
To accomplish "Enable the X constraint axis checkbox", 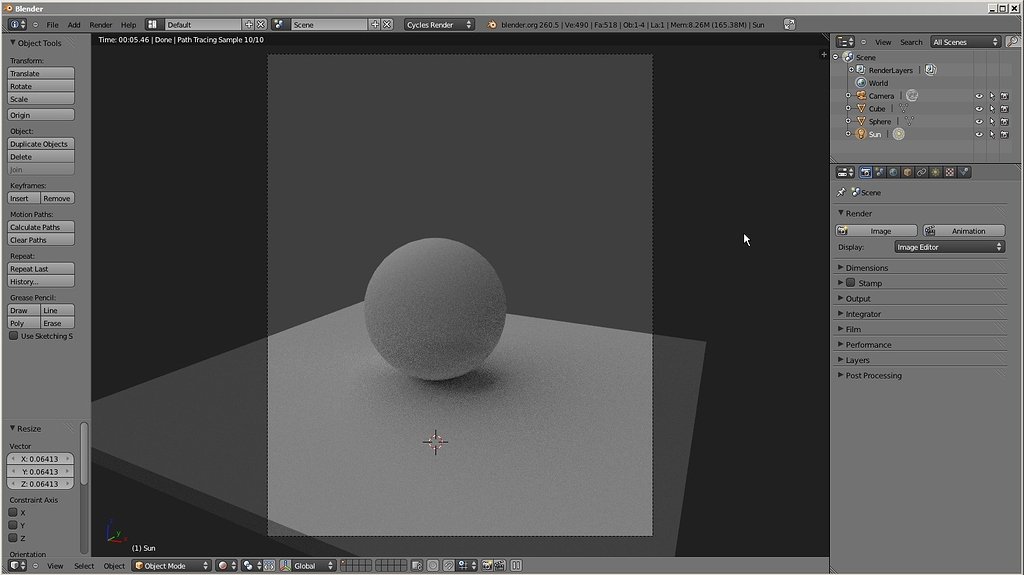I will (12, 512).
